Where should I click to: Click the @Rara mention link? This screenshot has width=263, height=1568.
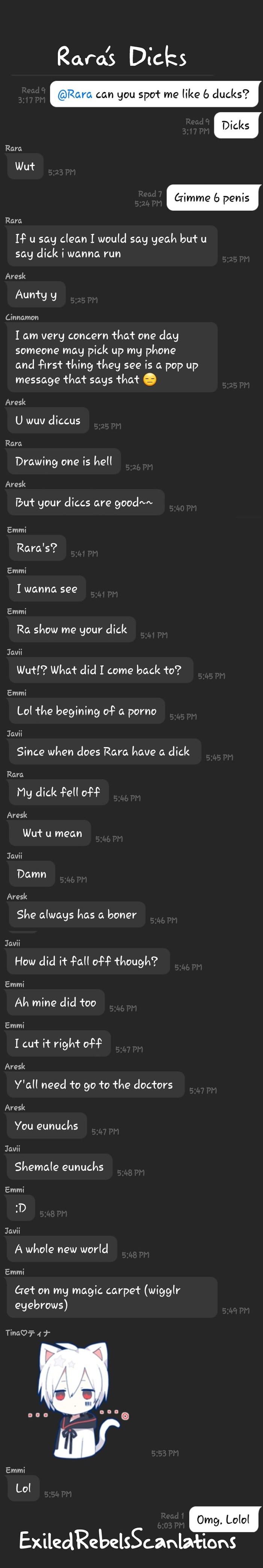point(75,94)
